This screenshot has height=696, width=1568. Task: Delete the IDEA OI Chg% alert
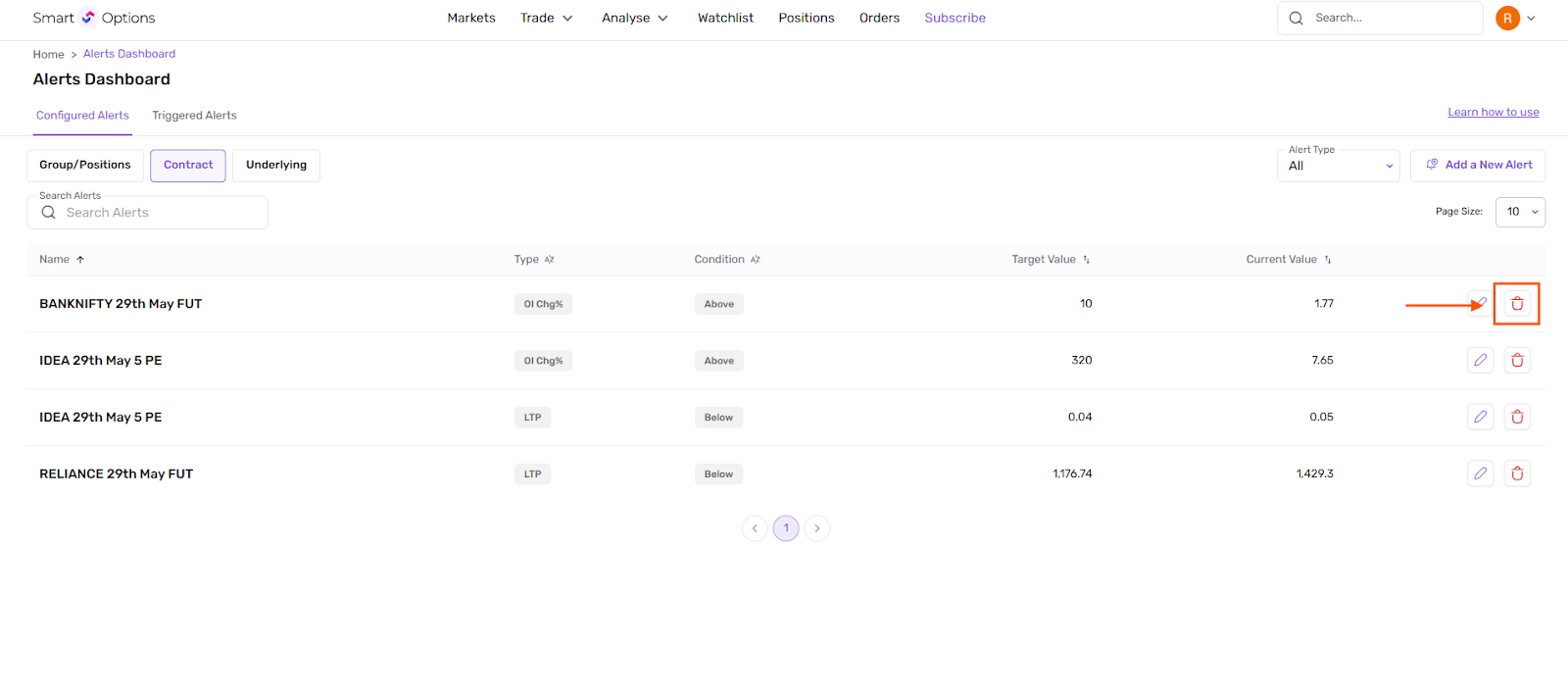(1517, 361)
